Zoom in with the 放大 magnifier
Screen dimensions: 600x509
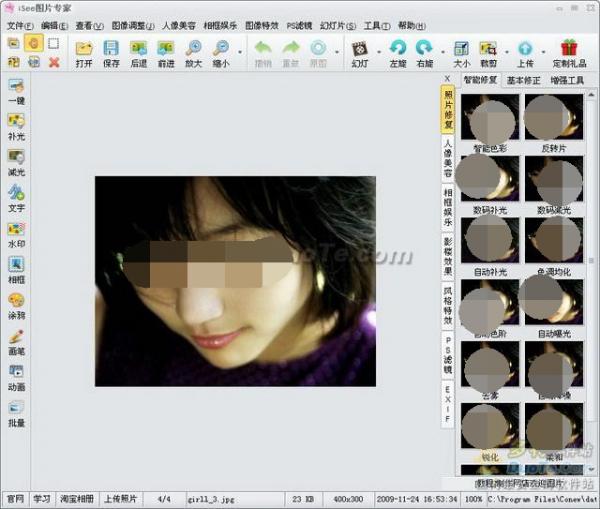193,49
